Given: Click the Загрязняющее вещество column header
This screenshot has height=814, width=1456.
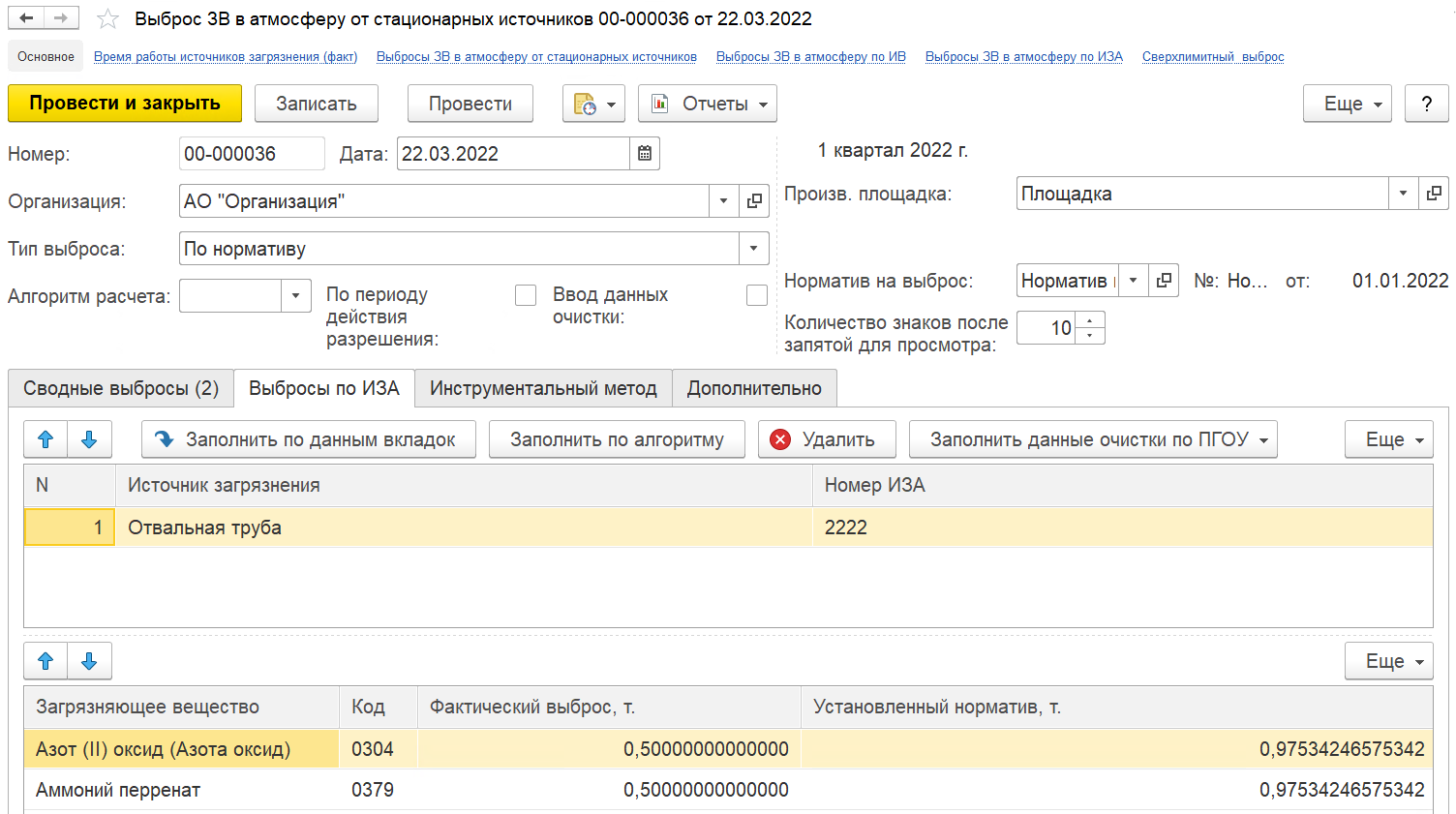Looking at the screenshot, I should tap(182, 708).
